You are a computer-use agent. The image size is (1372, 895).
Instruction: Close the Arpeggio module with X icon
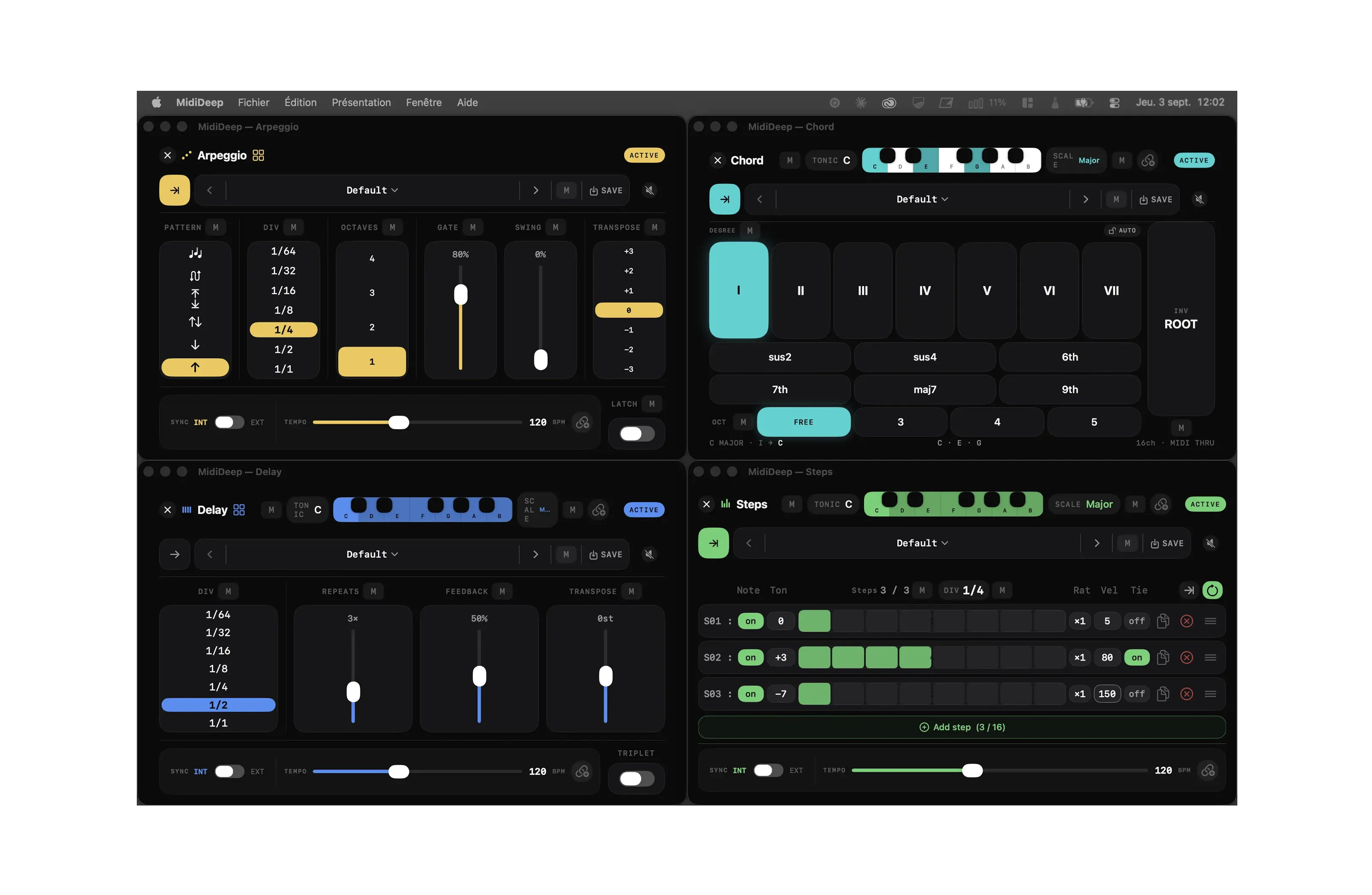(x=168, y=156)
